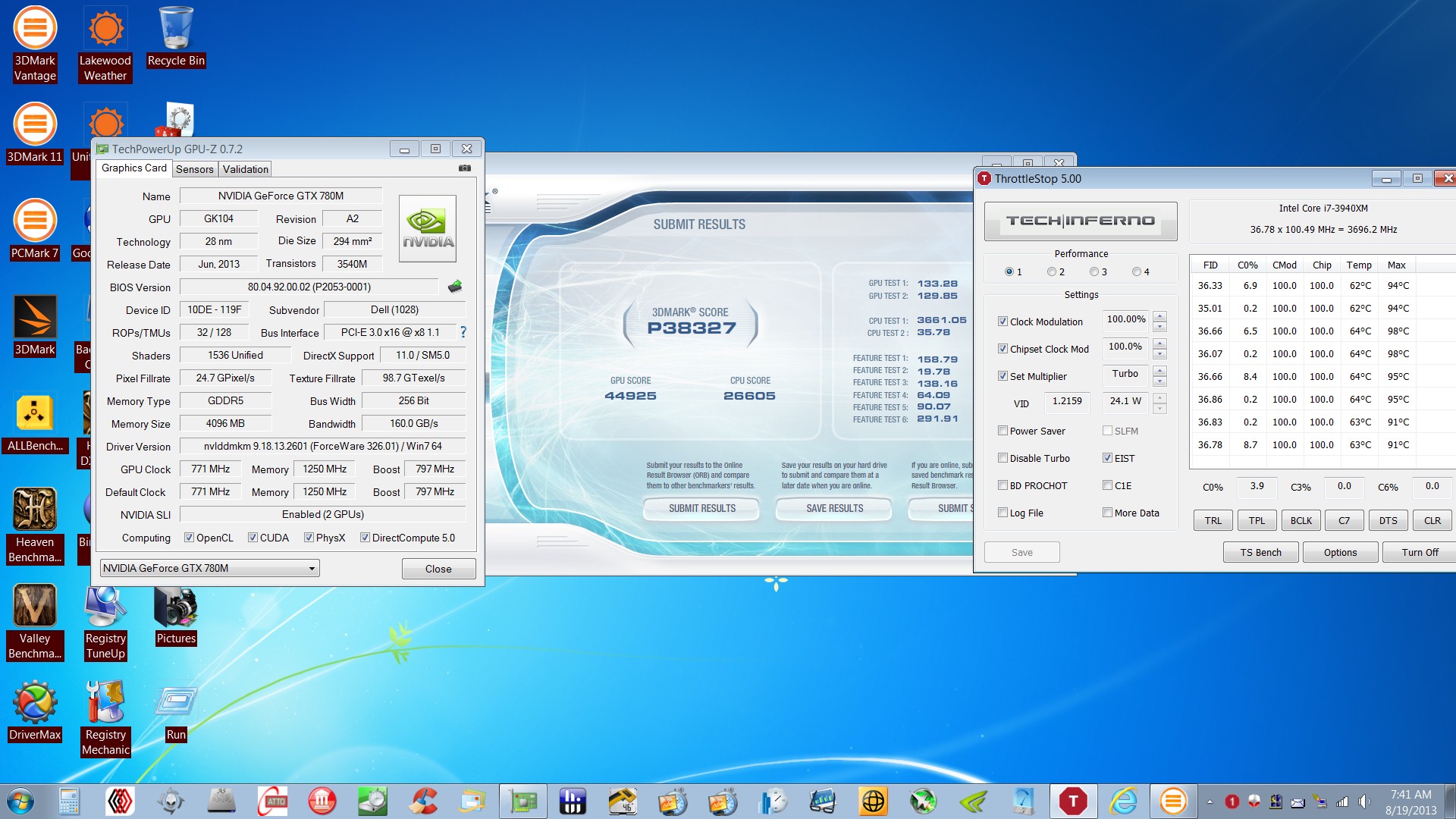Click the BIOS save chip icon in GPU-Z
Screen dimensions: 1456x819
pyautogui.click(x=455, y=287)
